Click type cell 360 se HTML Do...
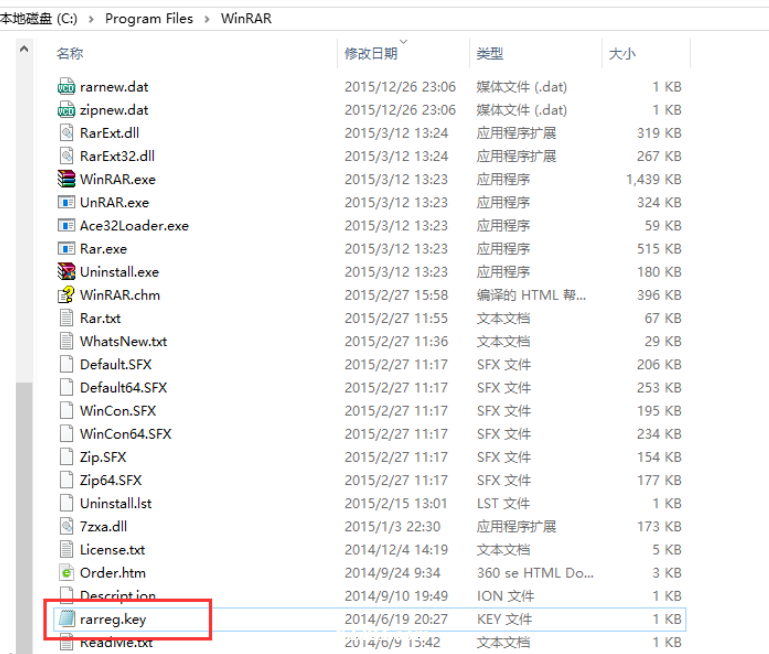The width and height of the screenshot is (769, 654). click(535, 573)
